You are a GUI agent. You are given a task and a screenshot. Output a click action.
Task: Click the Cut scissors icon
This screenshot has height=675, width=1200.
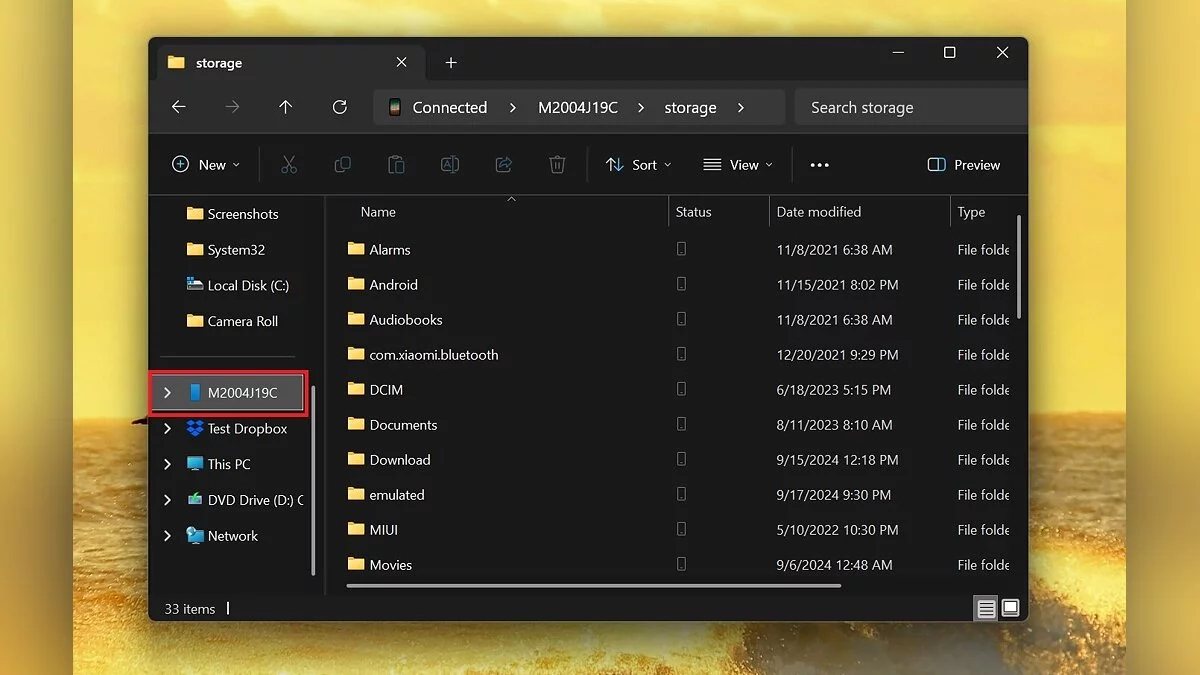[x=289, y=165]
